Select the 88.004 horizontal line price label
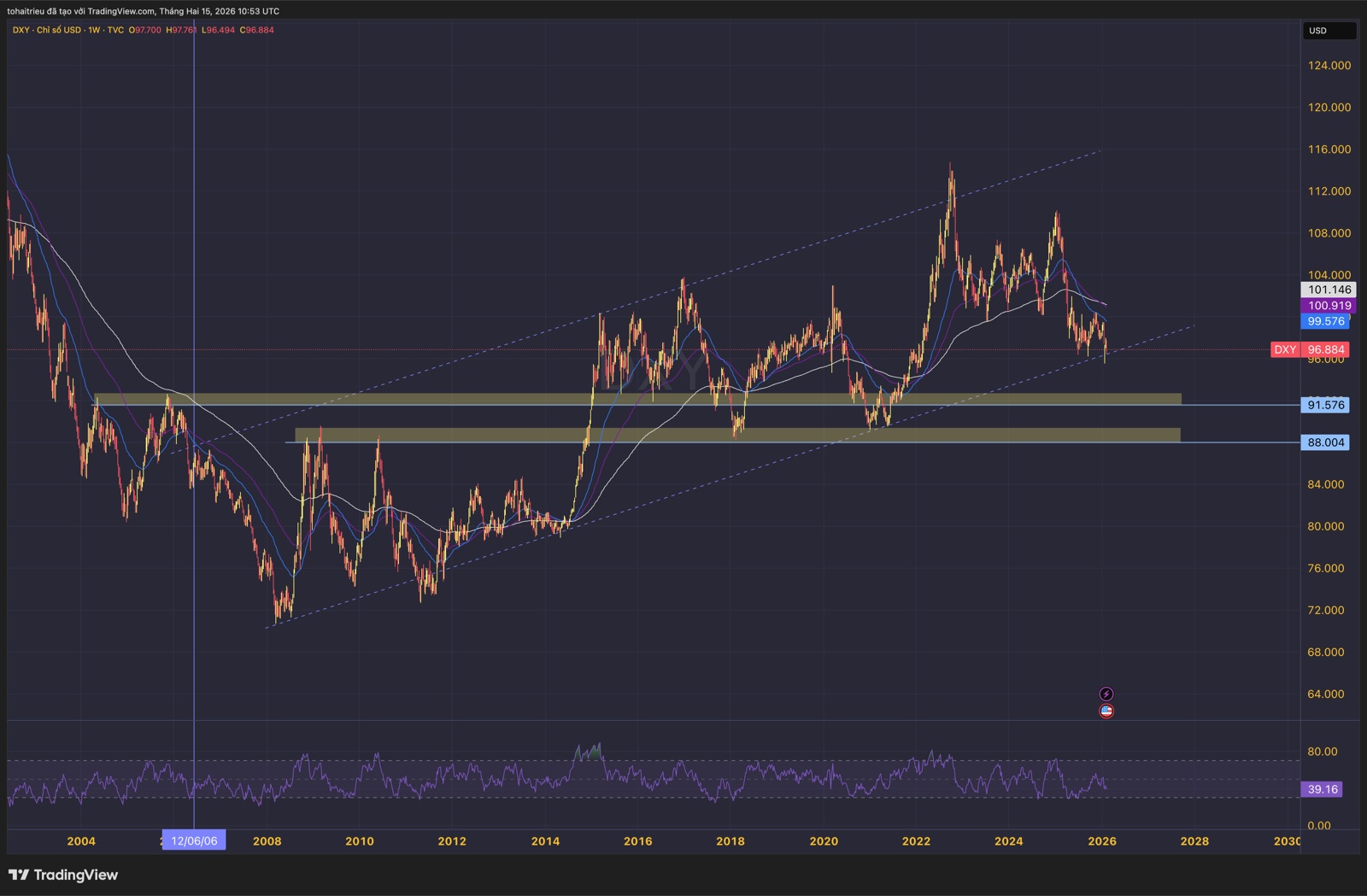 [x=1325, y=442]
